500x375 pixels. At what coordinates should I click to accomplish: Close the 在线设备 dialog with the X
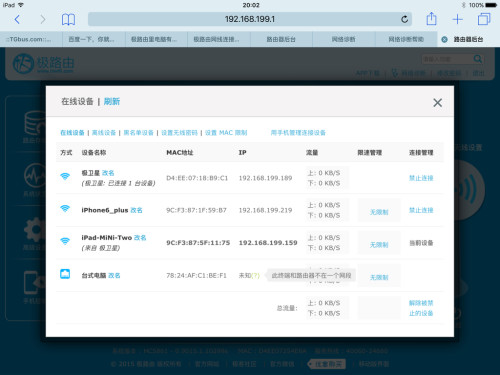(437, 102)
